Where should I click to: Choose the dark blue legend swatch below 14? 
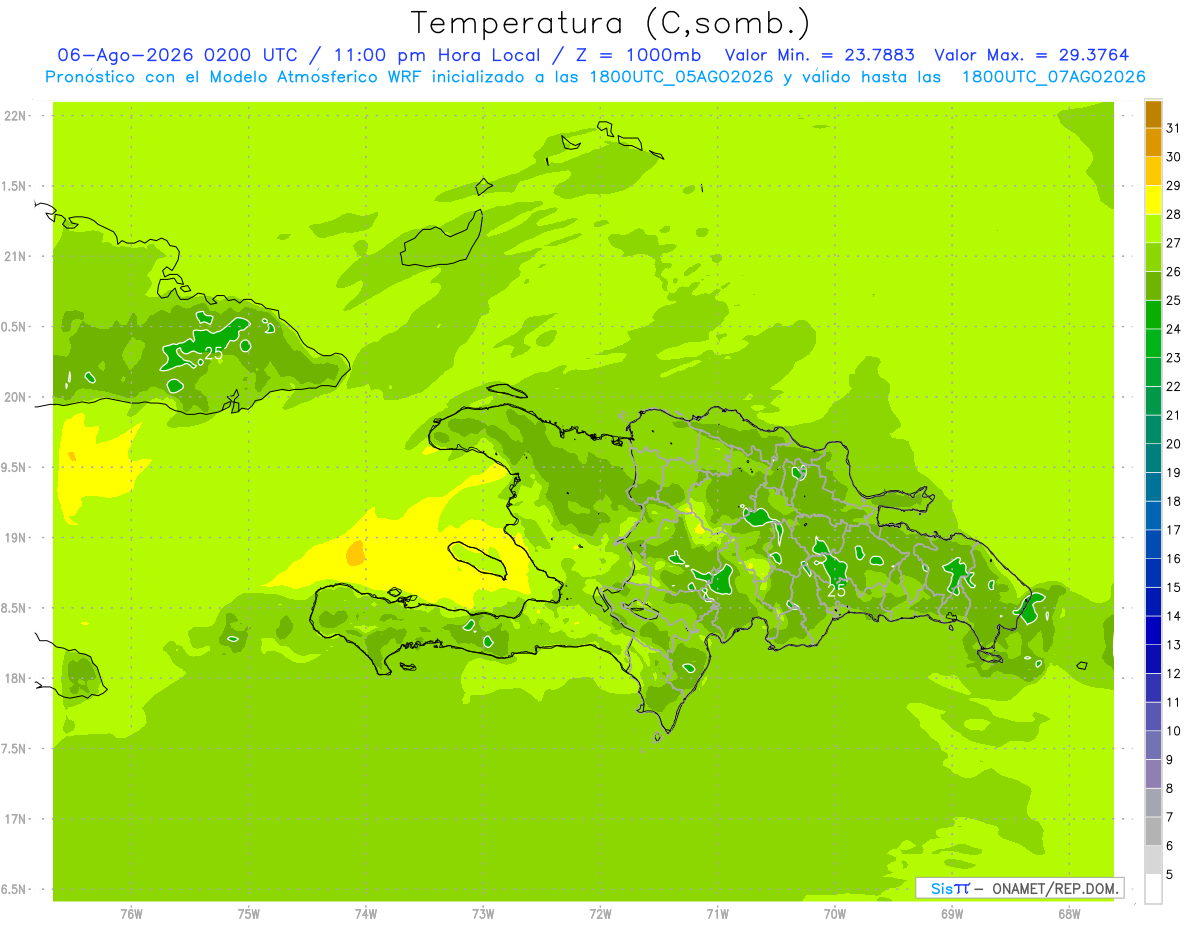pos(1153,630)
